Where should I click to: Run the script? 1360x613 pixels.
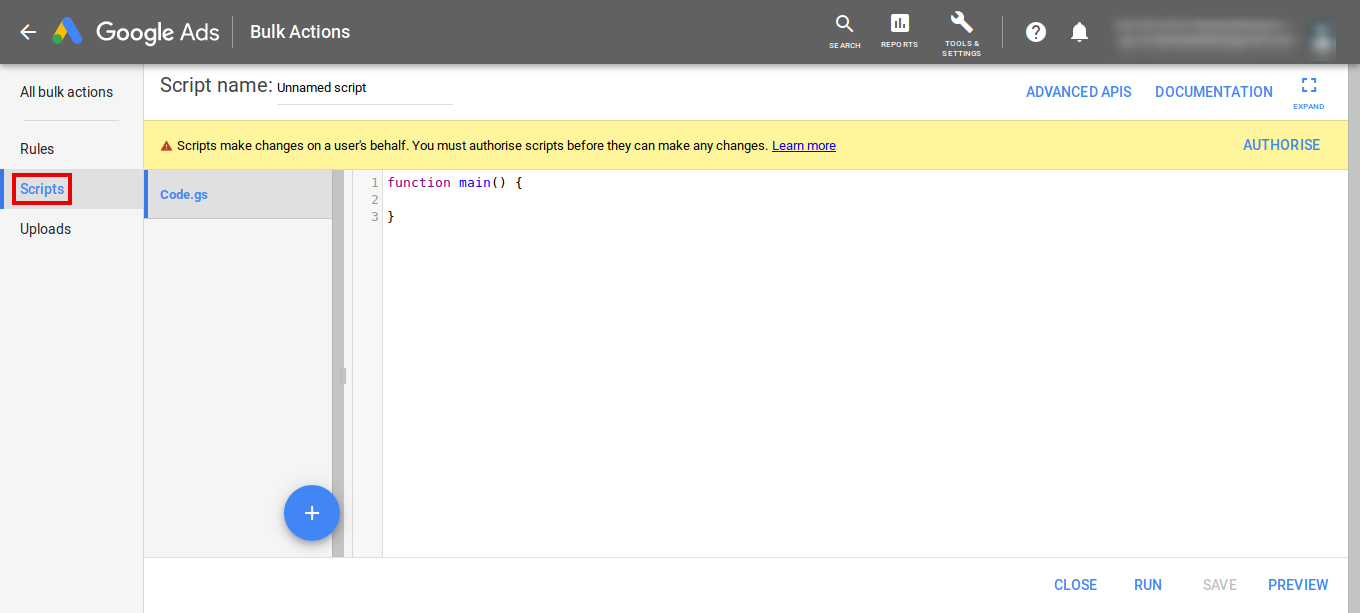(1147, 584)
